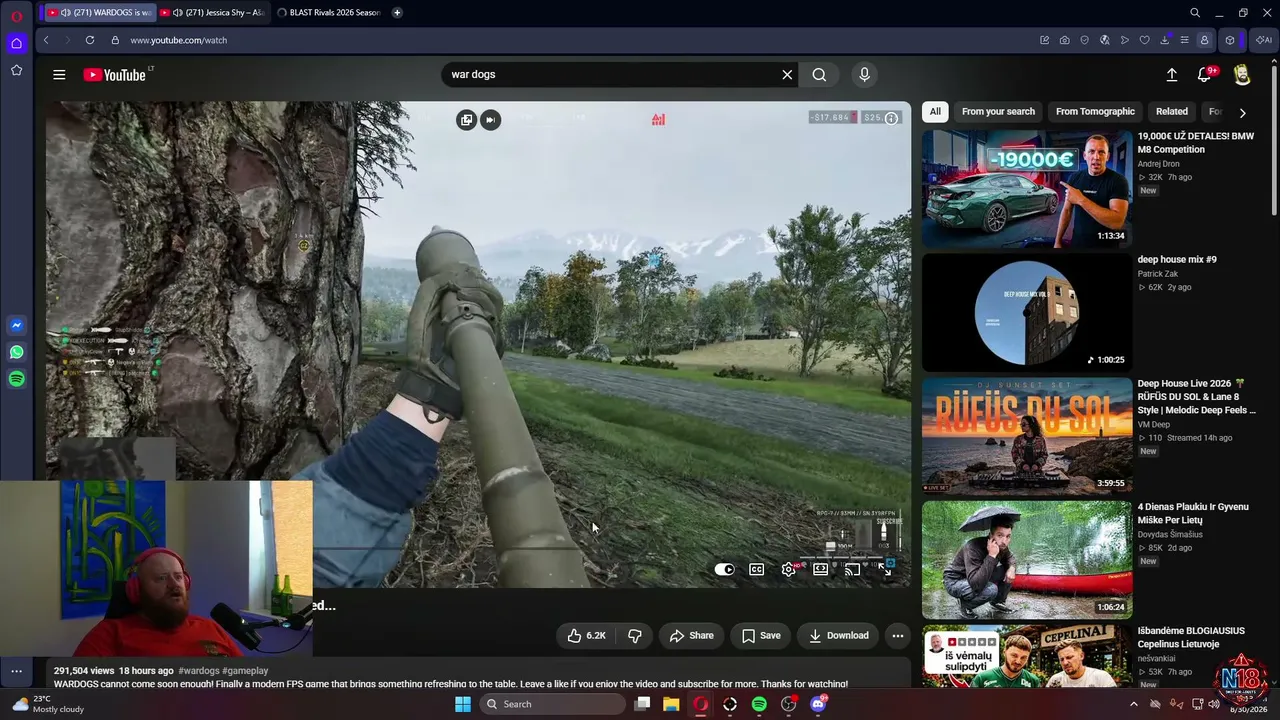
Task: Open the YouTube account avatar menu
Action: (x=1242, y=75)
